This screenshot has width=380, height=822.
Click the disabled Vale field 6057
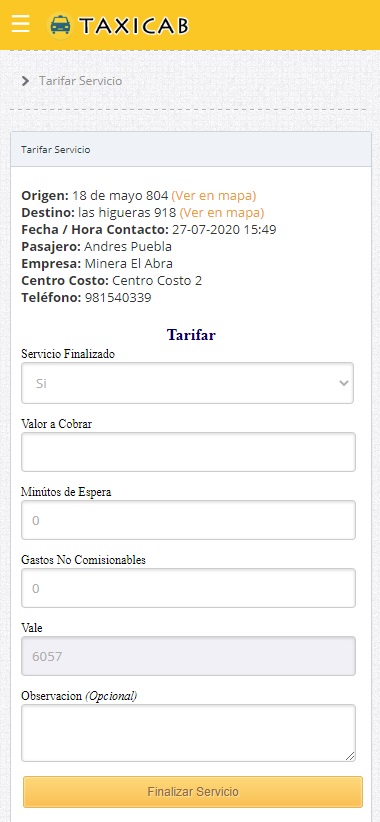(188, 656)
